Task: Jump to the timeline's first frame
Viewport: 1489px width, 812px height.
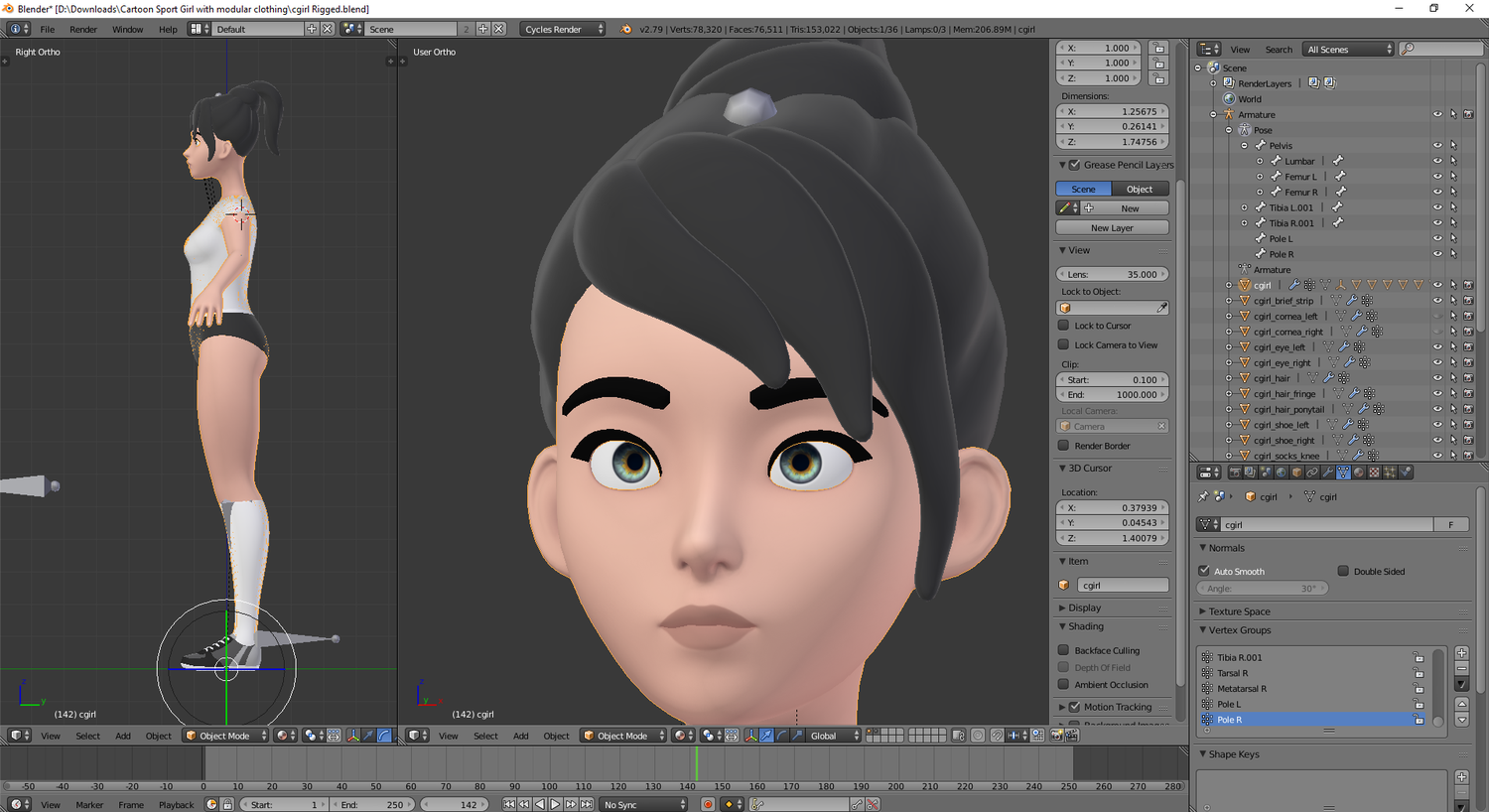Action: (x=509, y=804)
